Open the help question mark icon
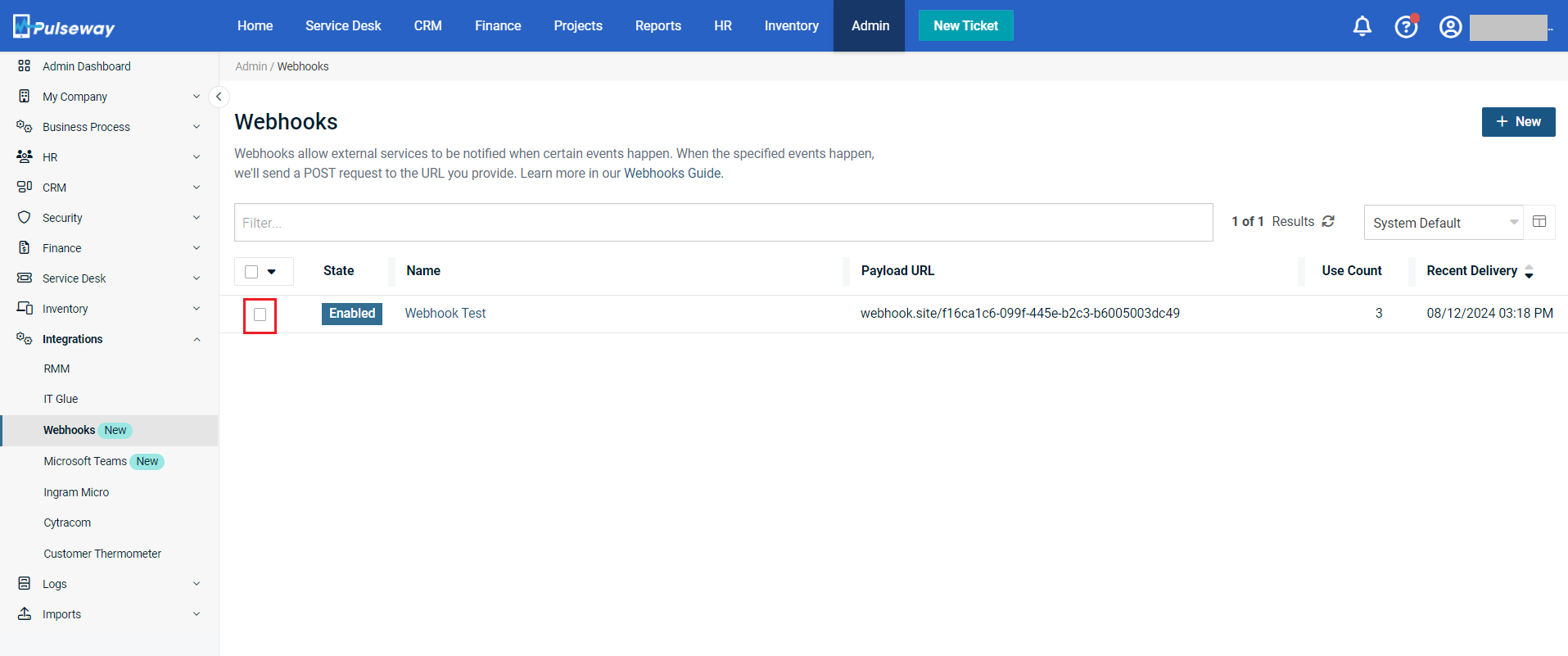This screenshot has height=656, width=1568. pos(1406,26)
